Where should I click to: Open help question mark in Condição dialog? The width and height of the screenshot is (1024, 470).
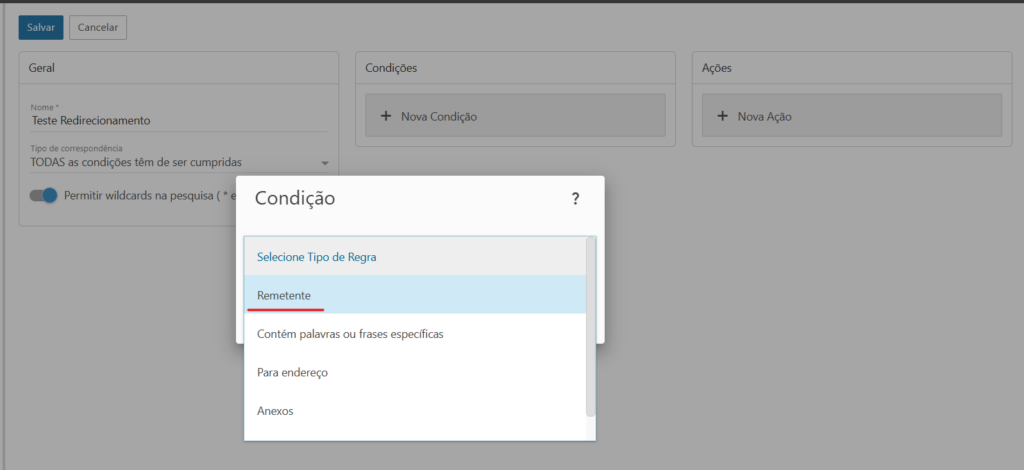coord(575,199)
